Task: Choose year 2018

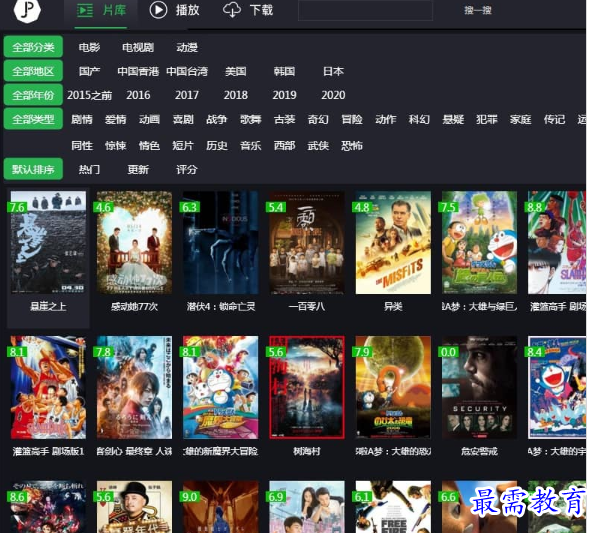Action: 236,95
